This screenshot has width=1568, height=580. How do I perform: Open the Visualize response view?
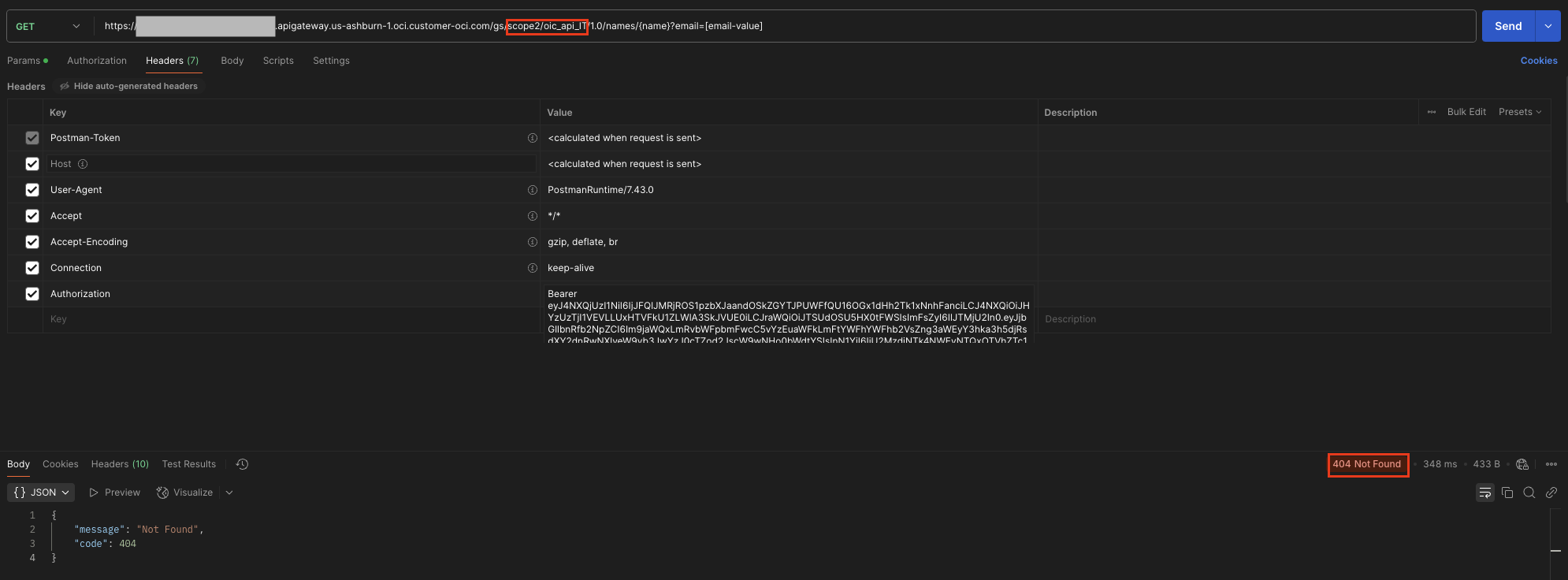[185, 493]
